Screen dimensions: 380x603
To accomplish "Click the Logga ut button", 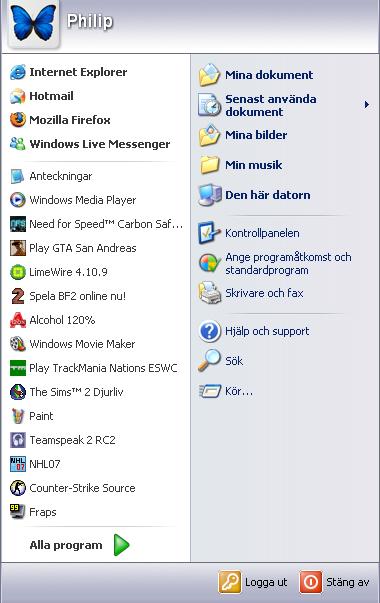I will coord(252,582).
